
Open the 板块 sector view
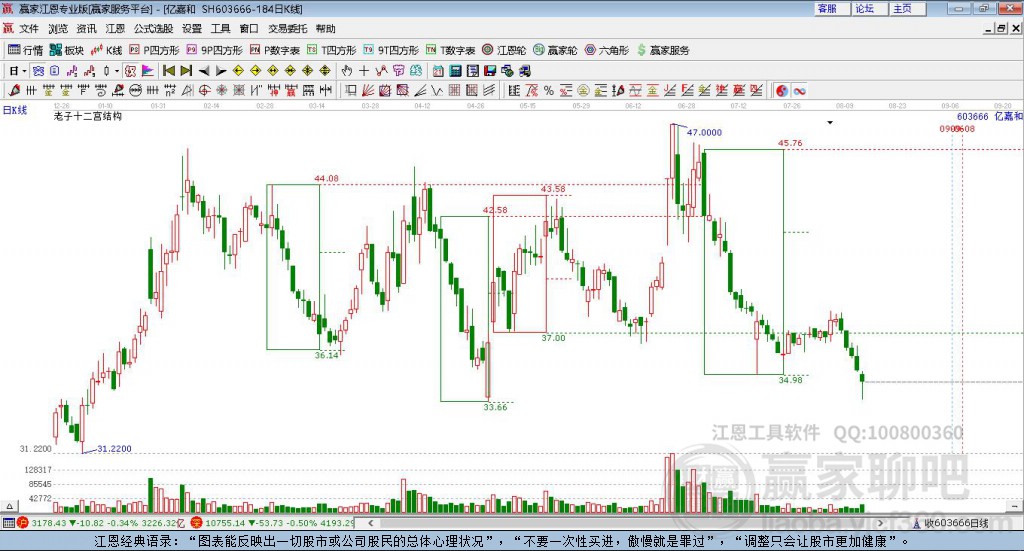(x=67, y=50)
